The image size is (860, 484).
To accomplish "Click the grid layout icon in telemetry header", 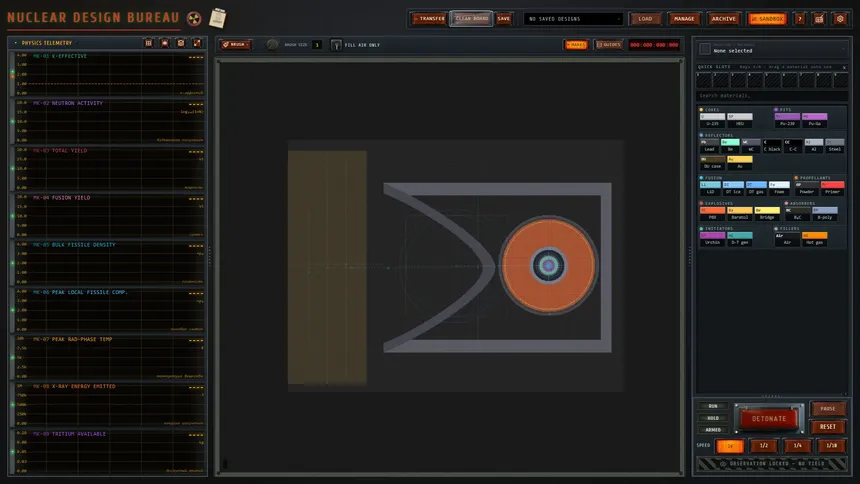I will pos(149,43).
